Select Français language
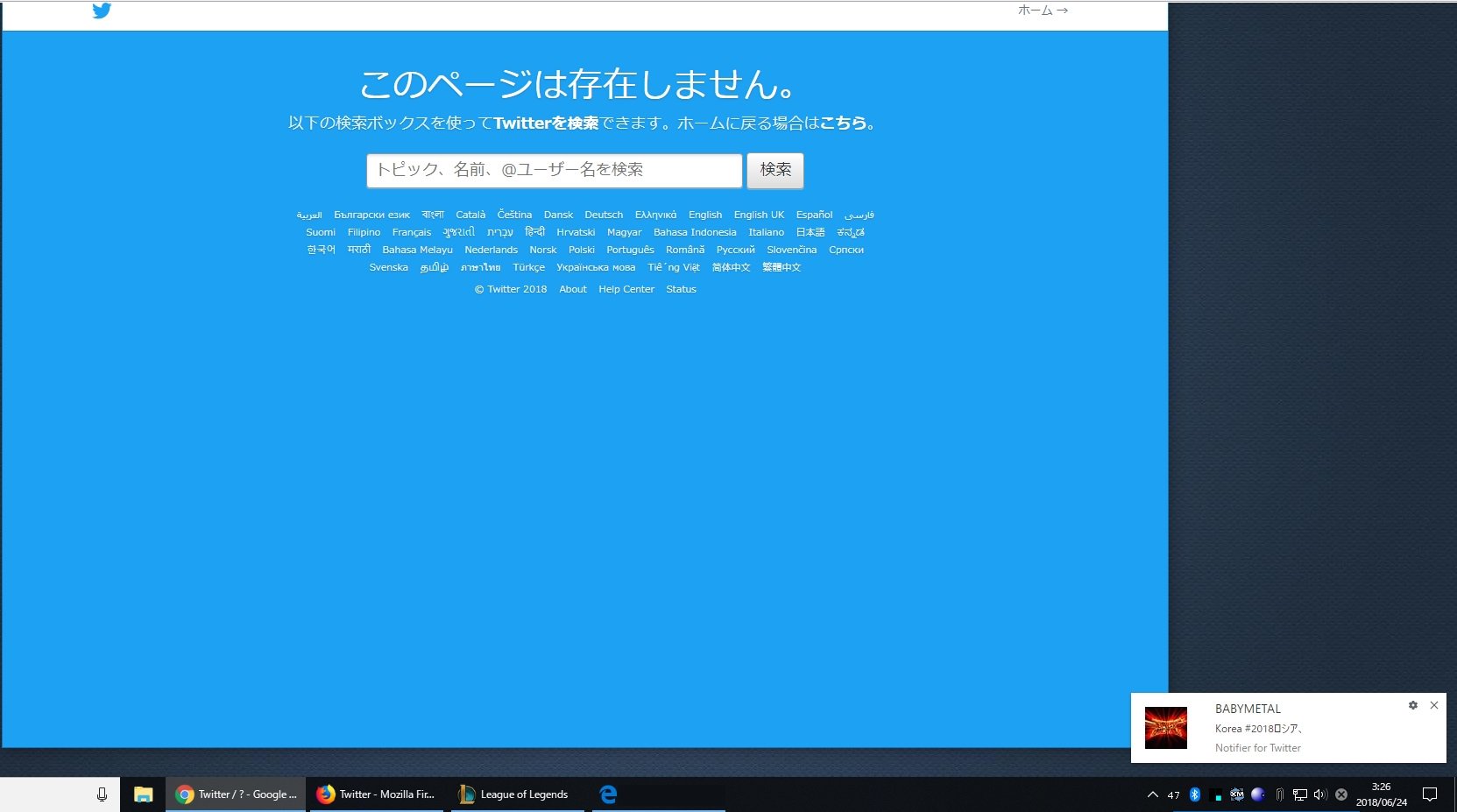Image resolution: width=1457 pixels, height=812 pixels. tap(412, 232)
